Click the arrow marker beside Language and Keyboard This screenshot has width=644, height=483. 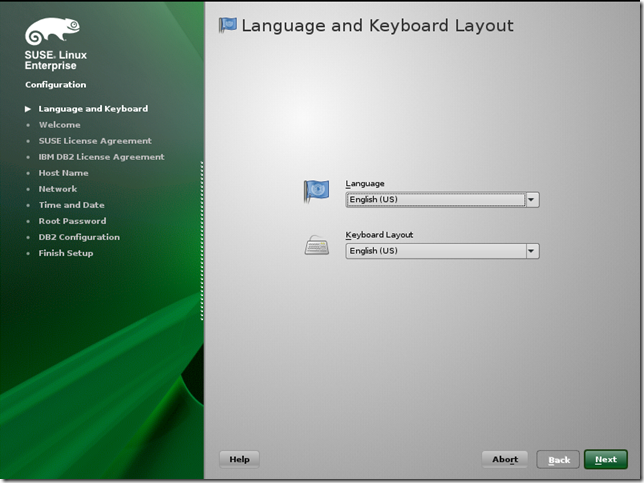click(28, 109)
